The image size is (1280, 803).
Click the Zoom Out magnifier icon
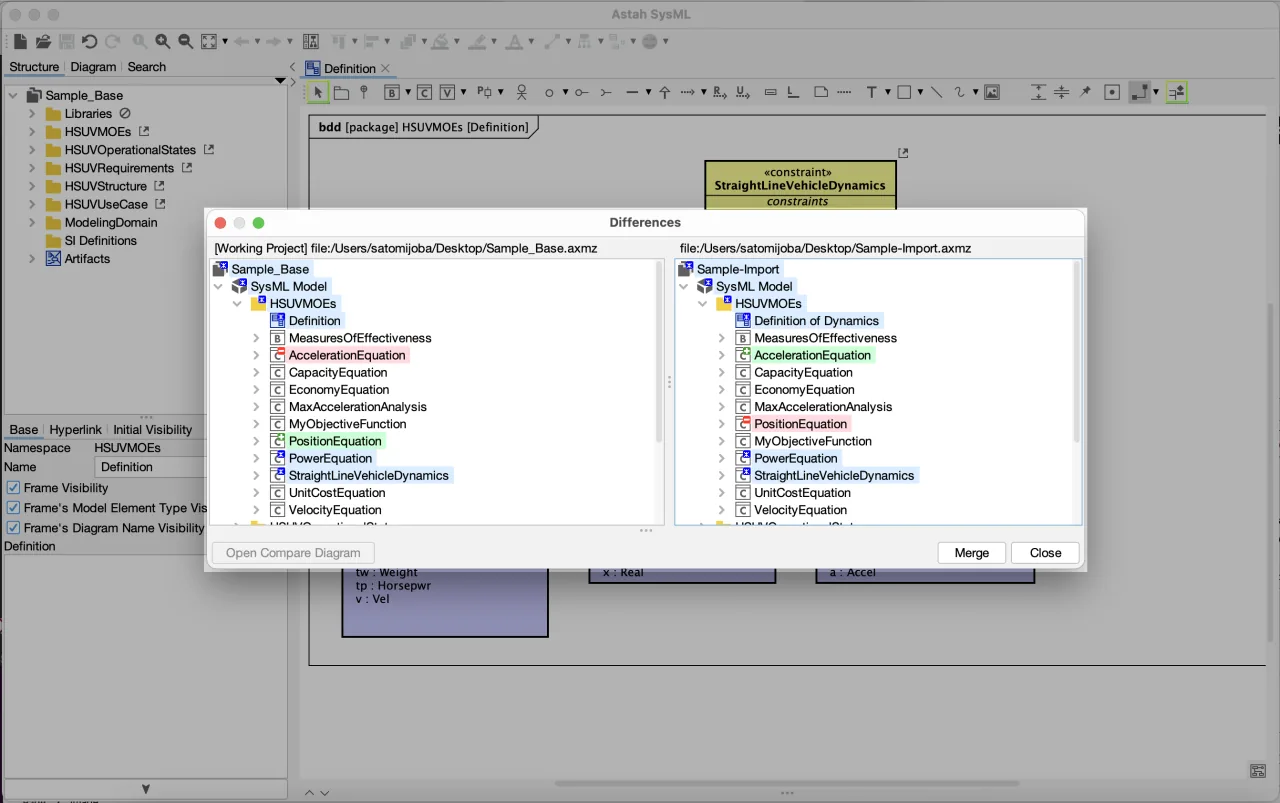tap(186, 41)
